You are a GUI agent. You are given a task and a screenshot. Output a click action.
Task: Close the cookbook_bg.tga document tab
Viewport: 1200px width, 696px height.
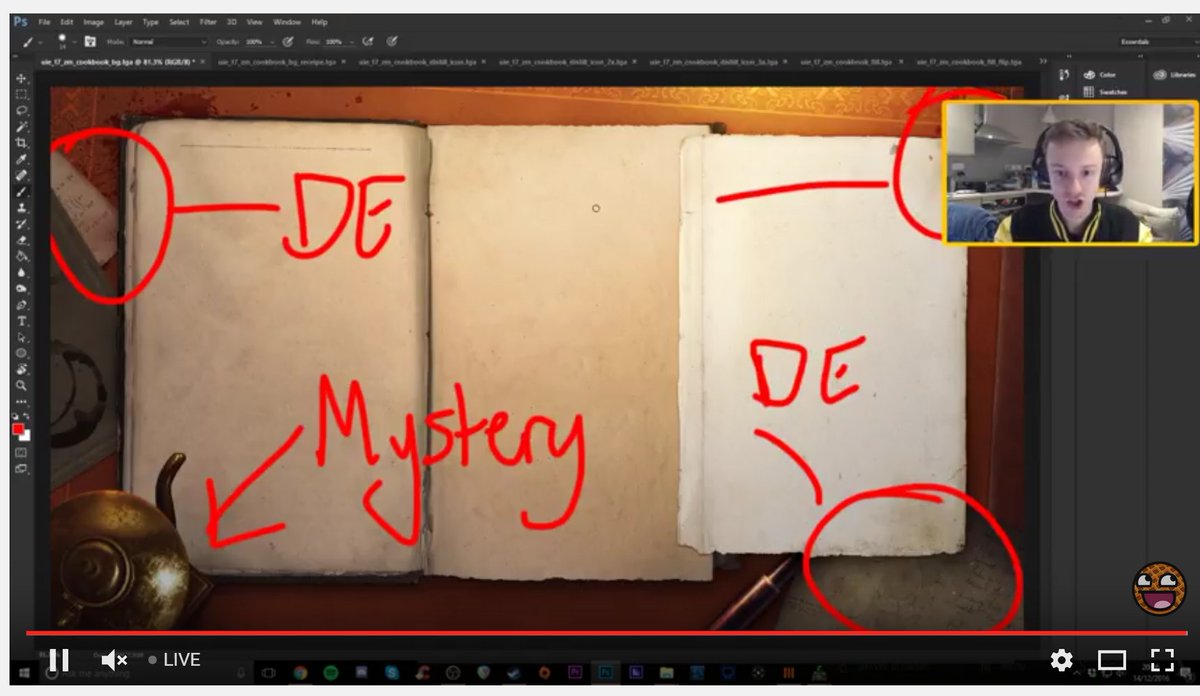click(x=203, y=62)
